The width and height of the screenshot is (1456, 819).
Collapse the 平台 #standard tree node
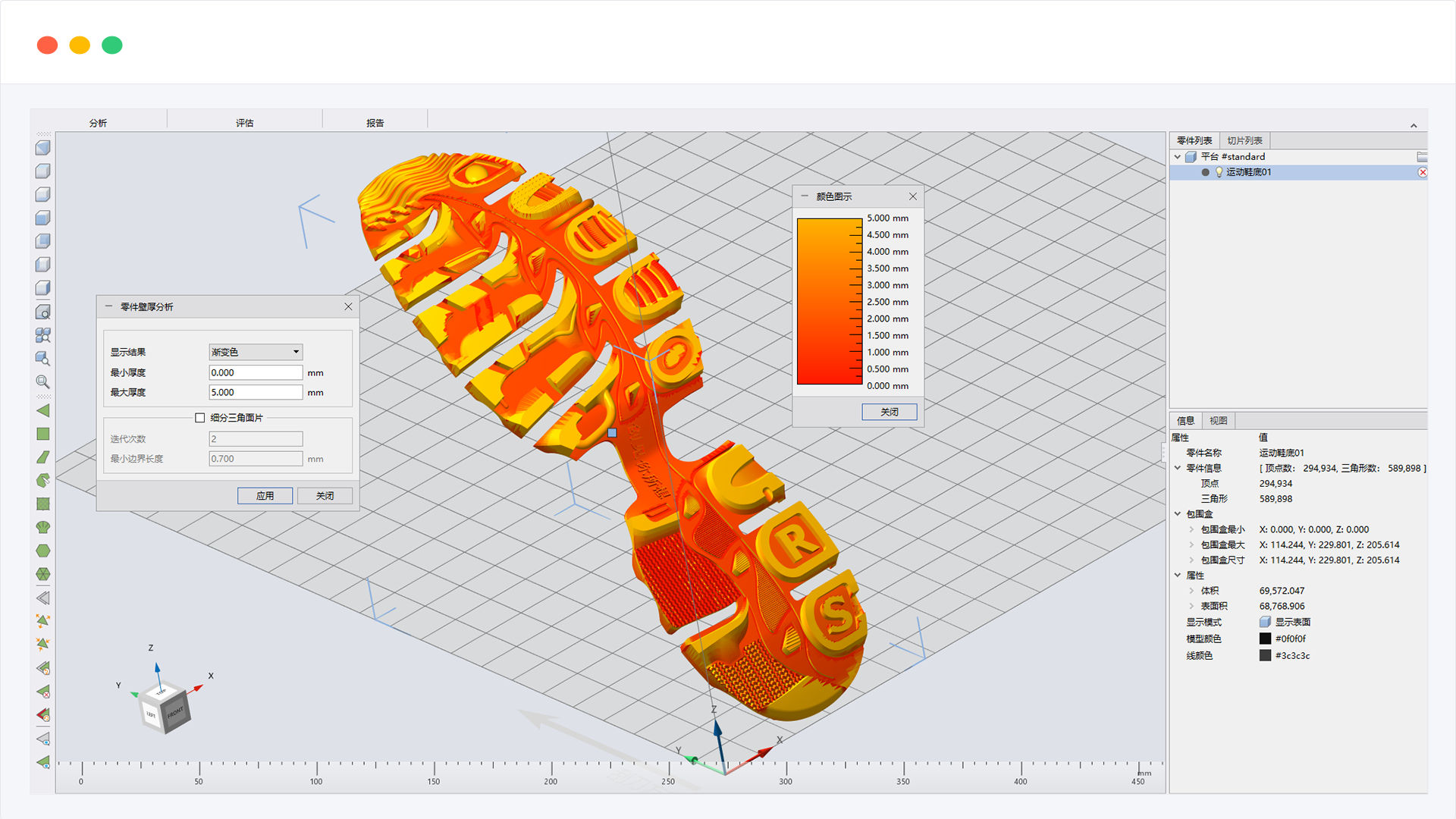[x=1178, y=157]
